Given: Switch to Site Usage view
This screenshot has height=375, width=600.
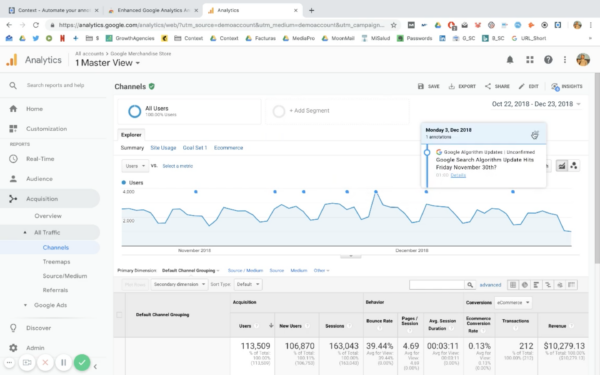Looking at the screenshot, I should [163, 148].
